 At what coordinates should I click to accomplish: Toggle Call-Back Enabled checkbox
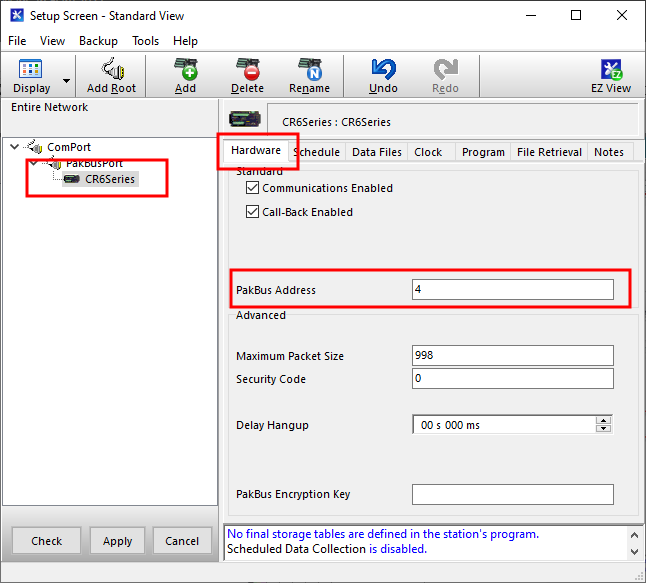[252, 212]
